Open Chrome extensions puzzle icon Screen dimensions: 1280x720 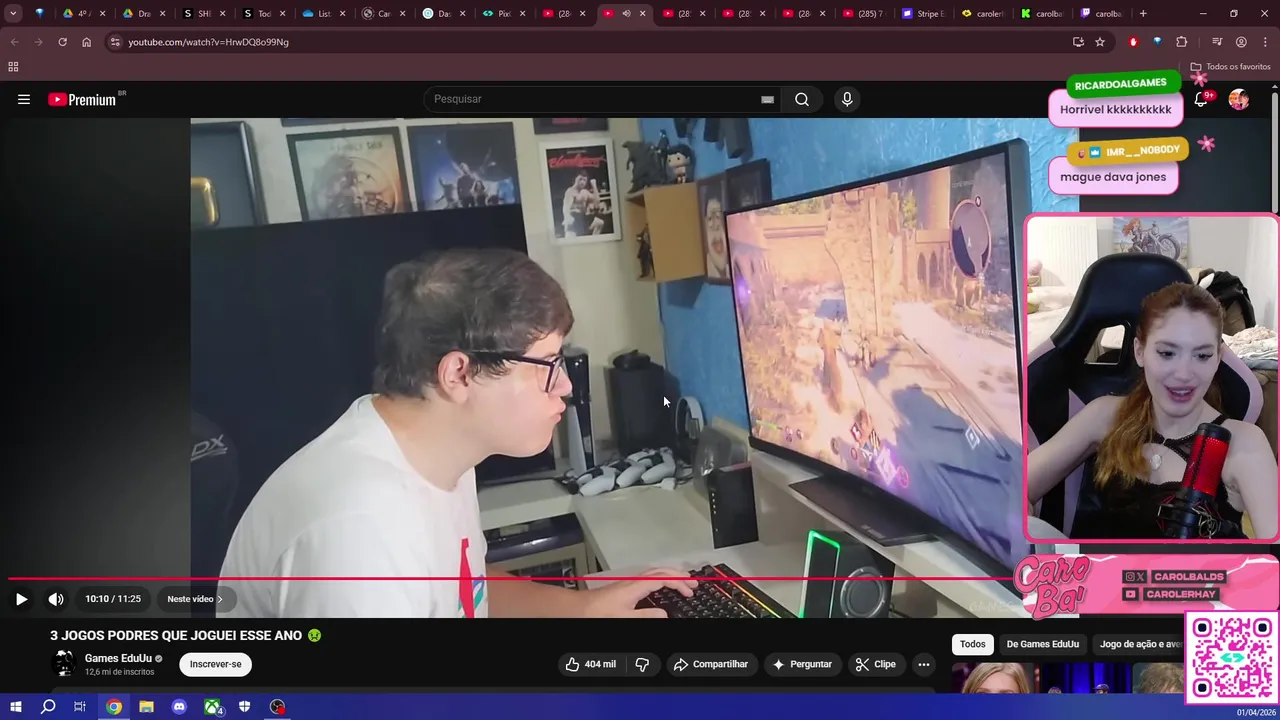[x=1182, y=42]
